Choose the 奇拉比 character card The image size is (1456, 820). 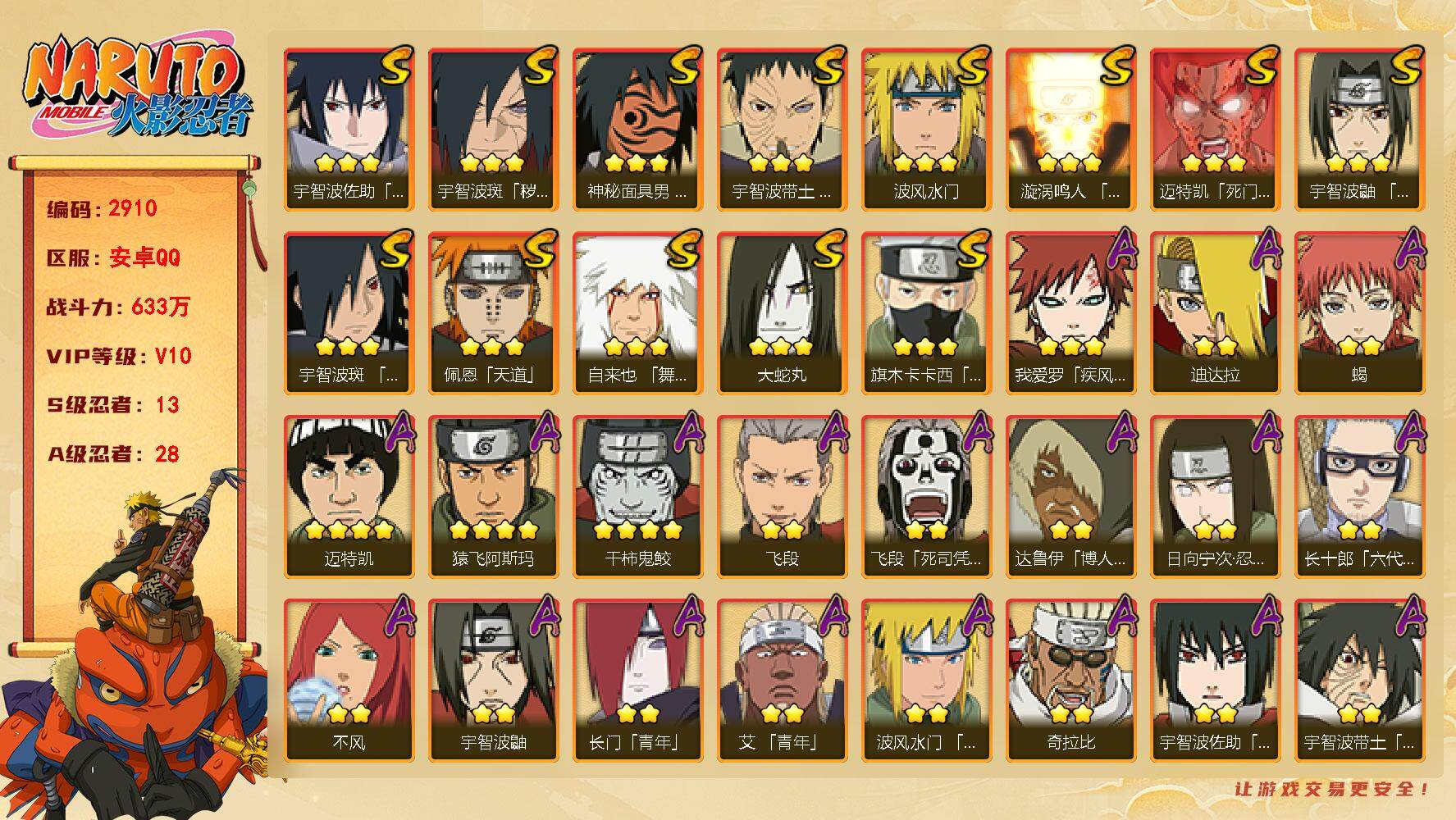click(1070, 681)
